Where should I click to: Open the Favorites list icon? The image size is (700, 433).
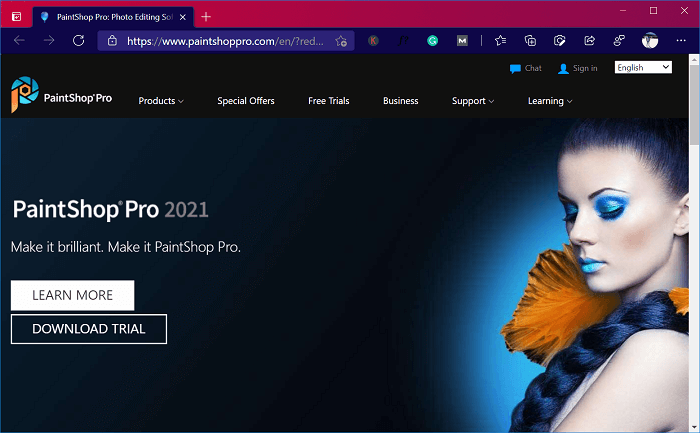click(500, 41)
